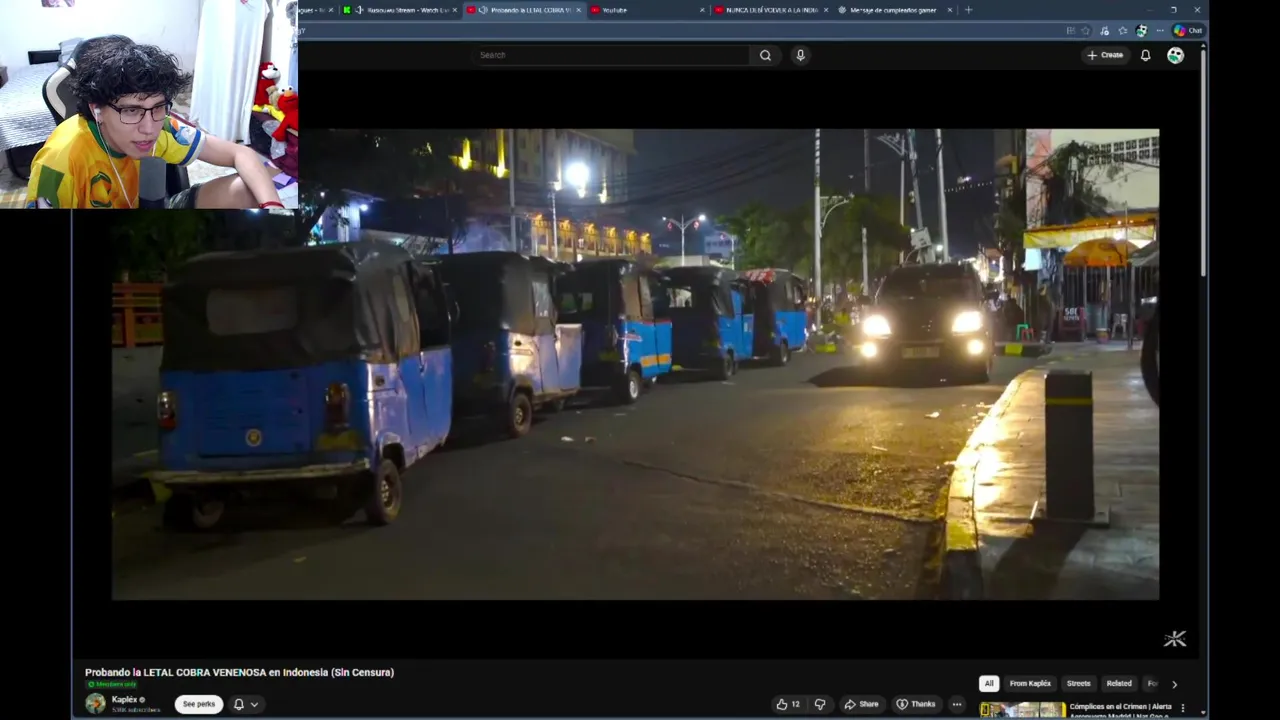Open the Chat assistant button in browser toolbar

tap(1188, 31)
